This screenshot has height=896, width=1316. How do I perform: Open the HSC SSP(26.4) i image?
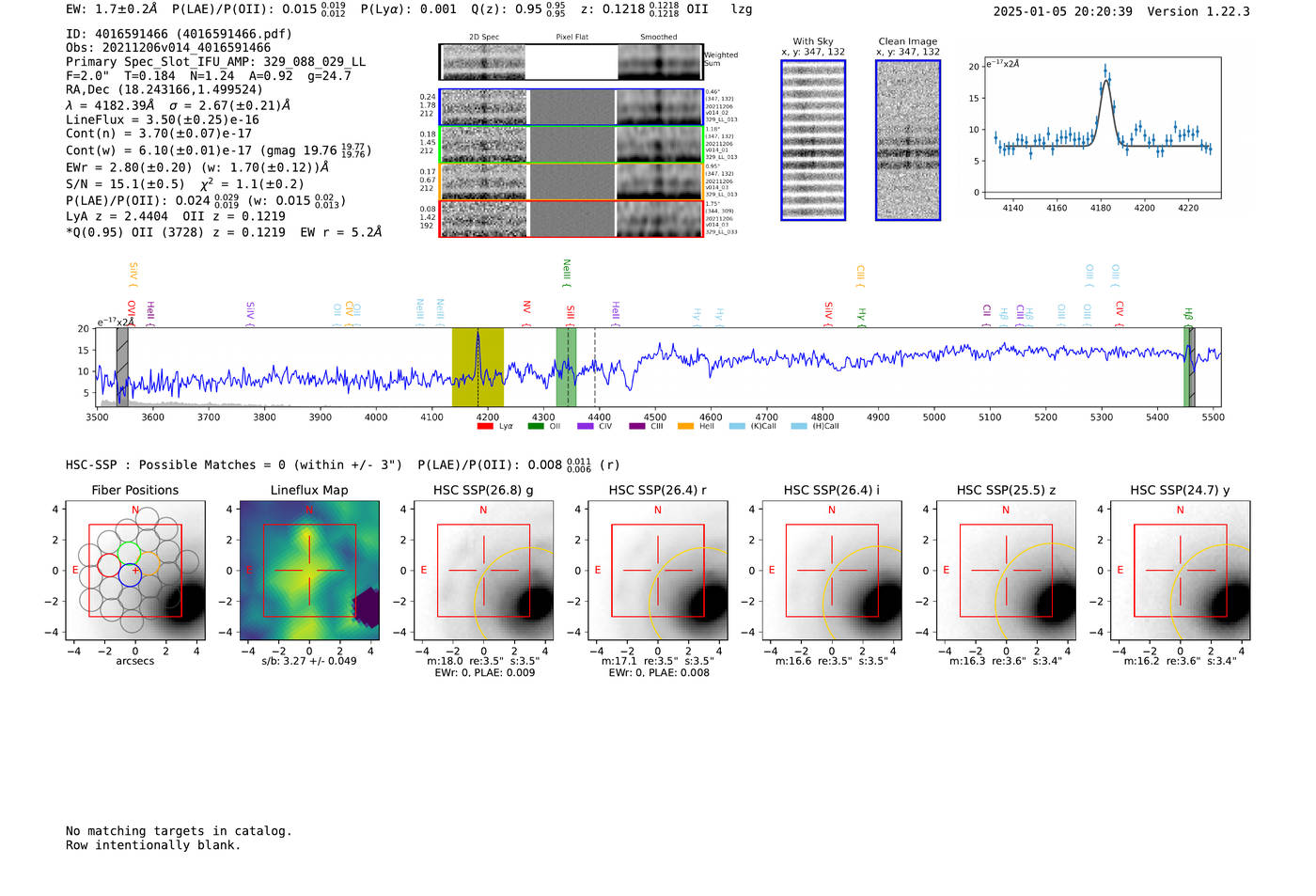pos(832,571)
